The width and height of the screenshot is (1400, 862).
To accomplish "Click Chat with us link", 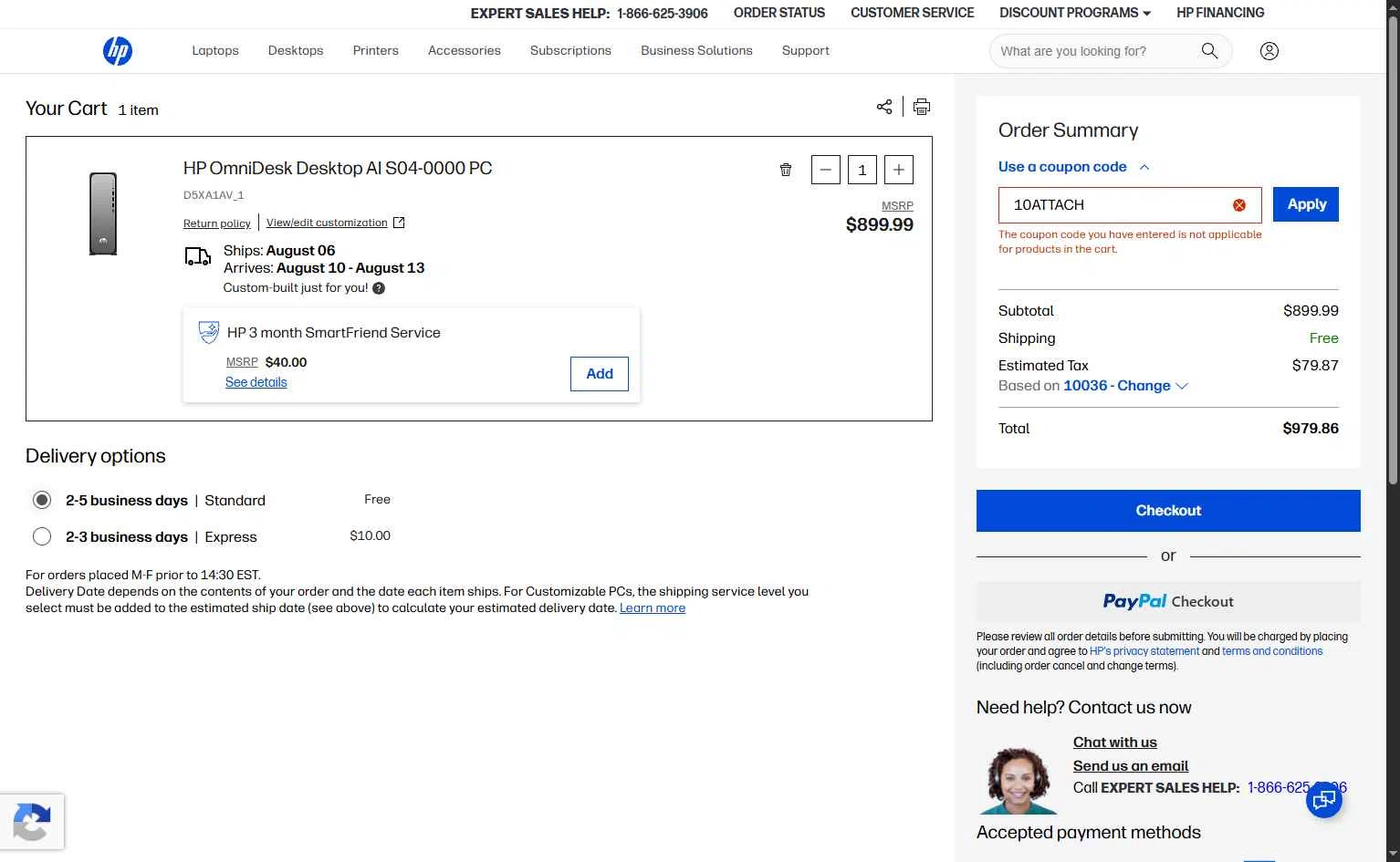I will [x=1115, y=743].
